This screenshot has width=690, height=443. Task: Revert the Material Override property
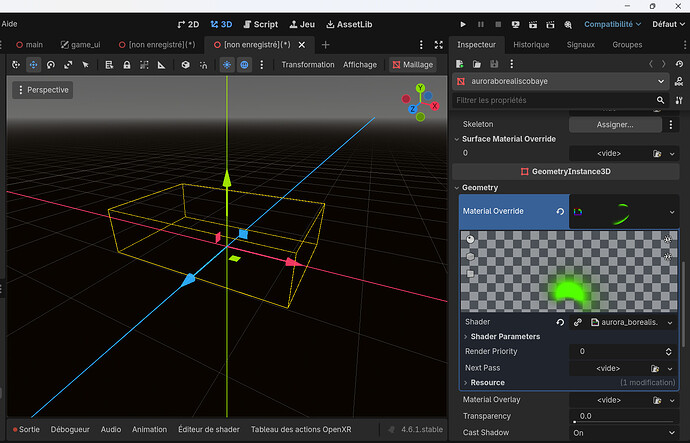click(x=560, y=211)
